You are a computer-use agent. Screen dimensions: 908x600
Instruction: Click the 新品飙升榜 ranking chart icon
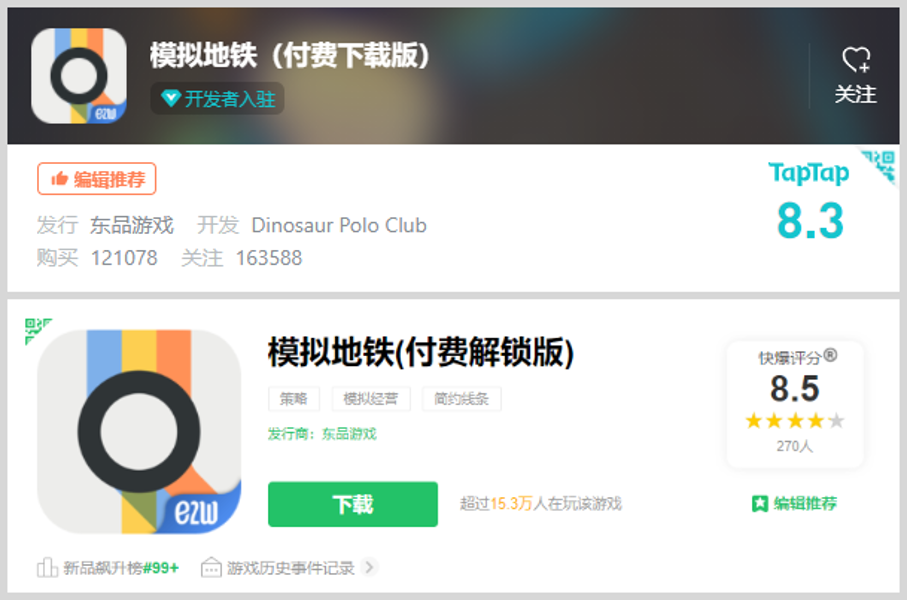tap(47, 568)
